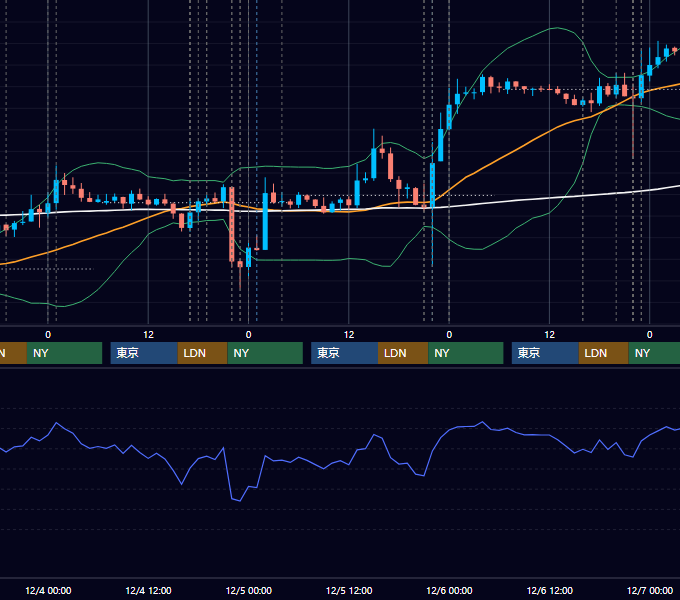
Task: Select the 東京 session block on 12/4
Action: tap(144, 353)
